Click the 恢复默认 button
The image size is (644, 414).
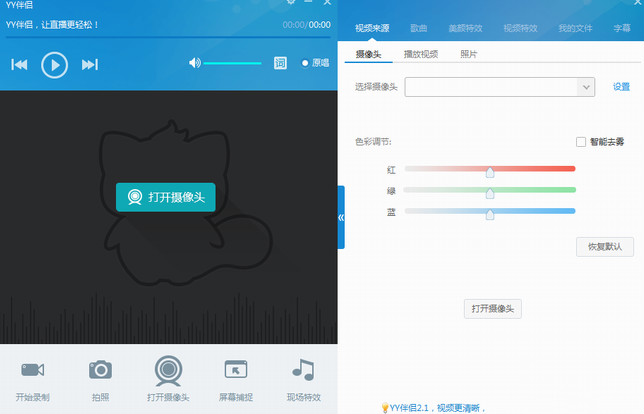(605, 247)
